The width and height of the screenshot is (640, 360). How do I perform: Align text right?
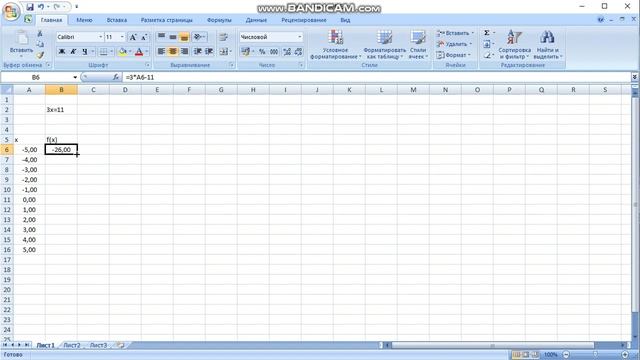pos(184,51)
